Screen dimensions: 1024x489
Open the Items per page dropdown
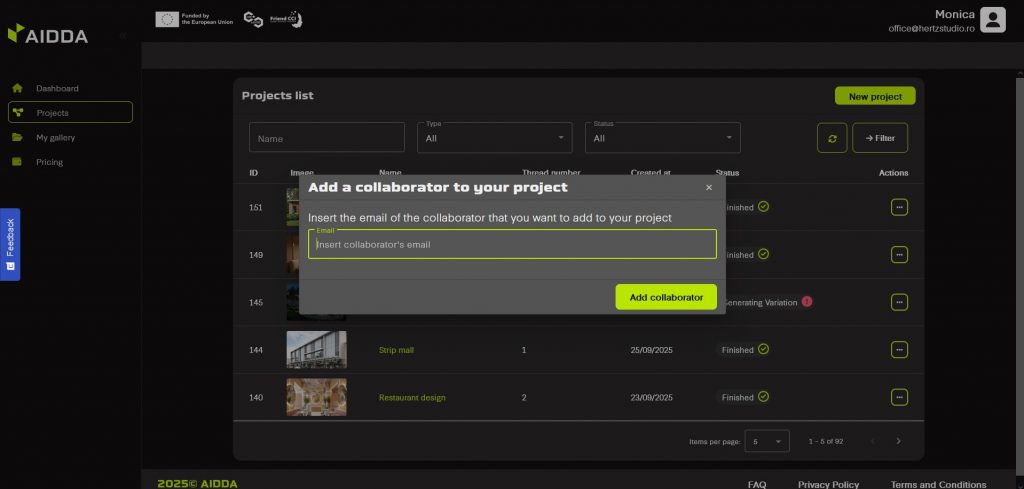point(767,441)
